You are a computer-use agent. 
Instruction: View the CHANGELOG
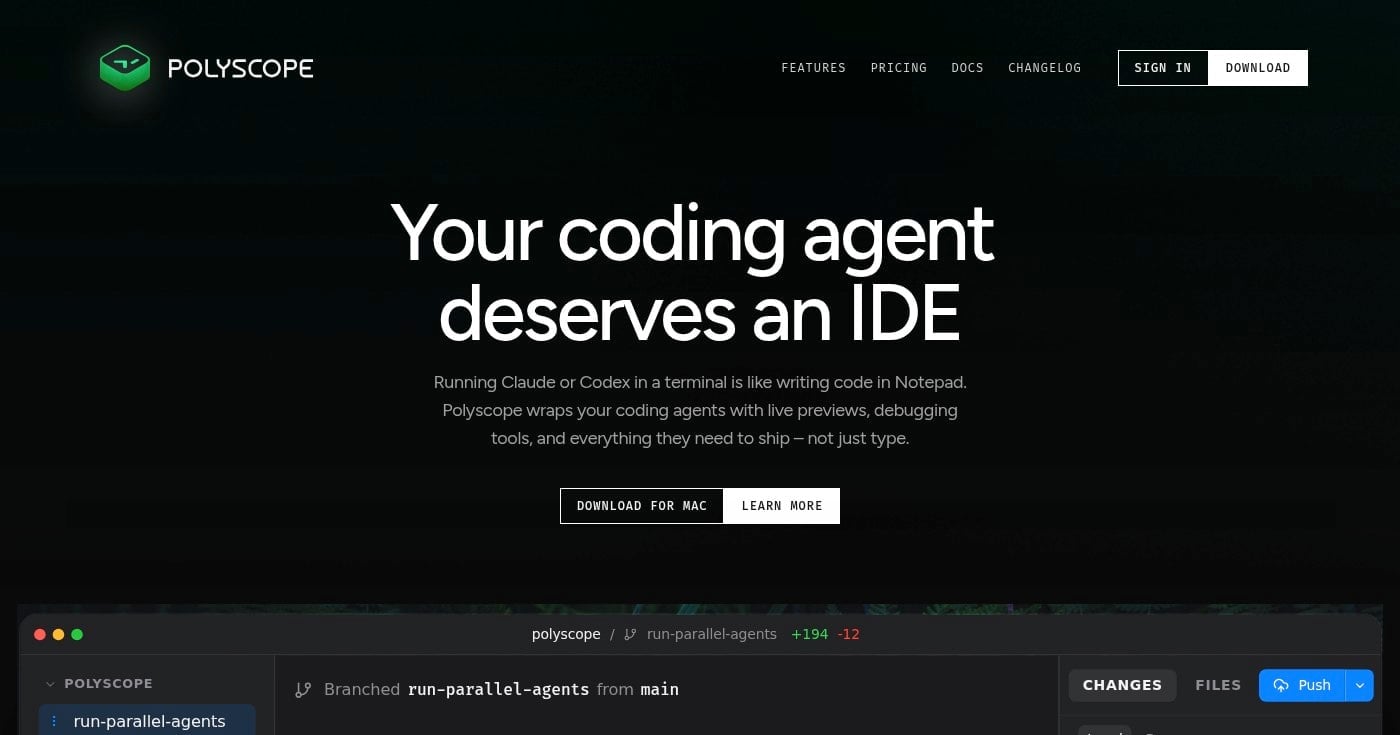click(x=1044, y=67)
